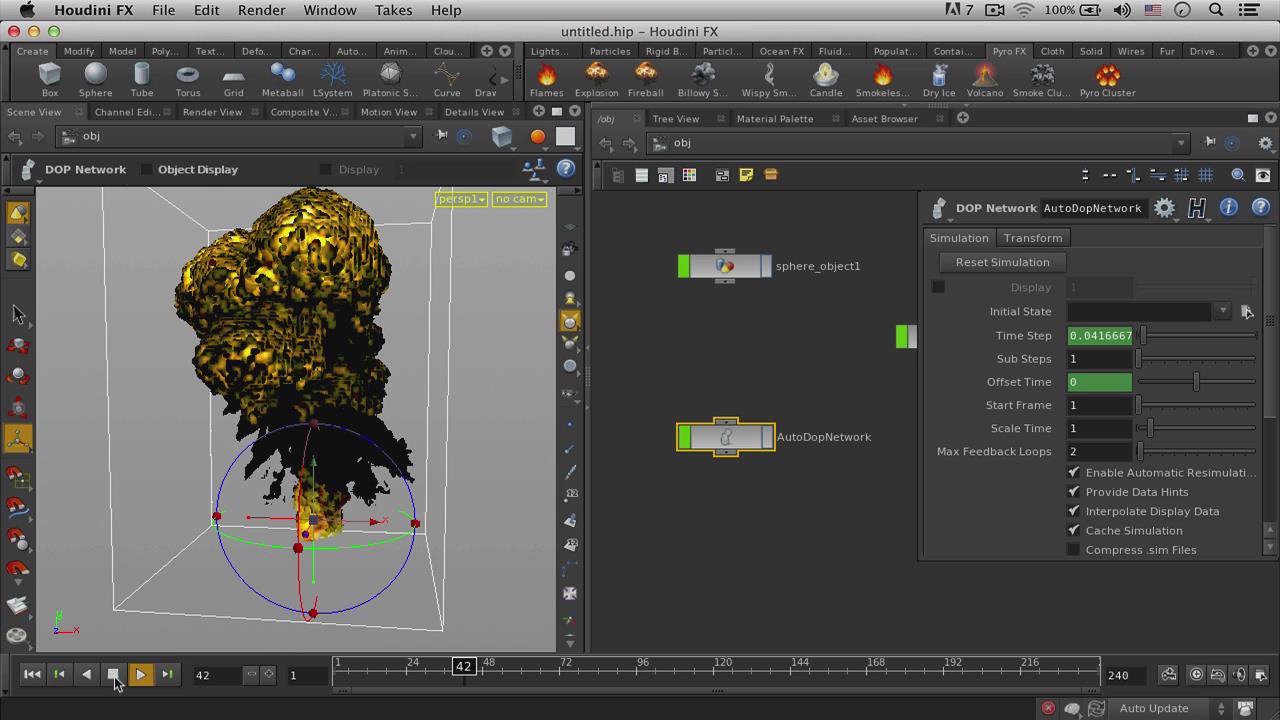Expand the scene view obj path dropdown
The height and width of the screenshot is (720, 1280).
click(x=412, y=136)
